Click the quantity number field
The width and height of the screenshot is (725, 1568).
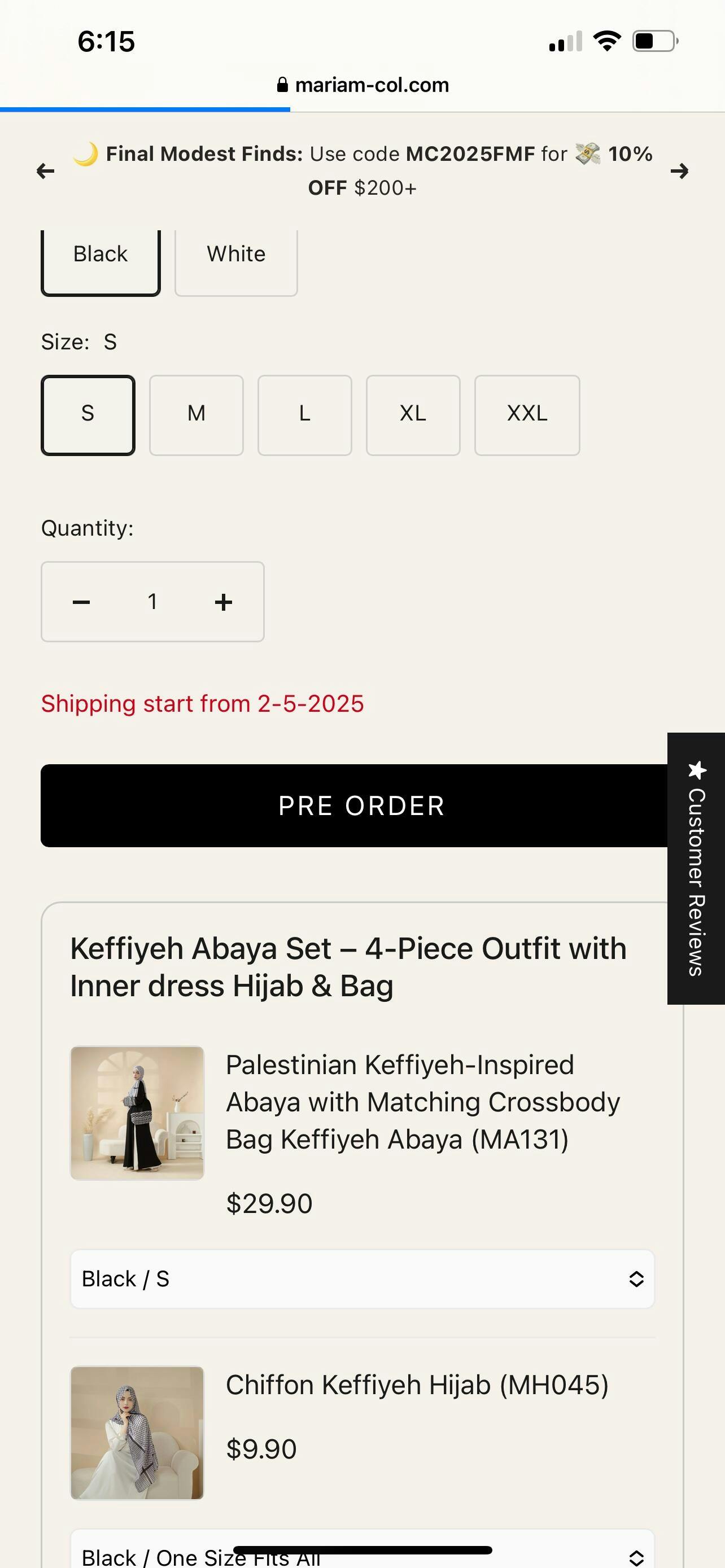coord(152,602)
